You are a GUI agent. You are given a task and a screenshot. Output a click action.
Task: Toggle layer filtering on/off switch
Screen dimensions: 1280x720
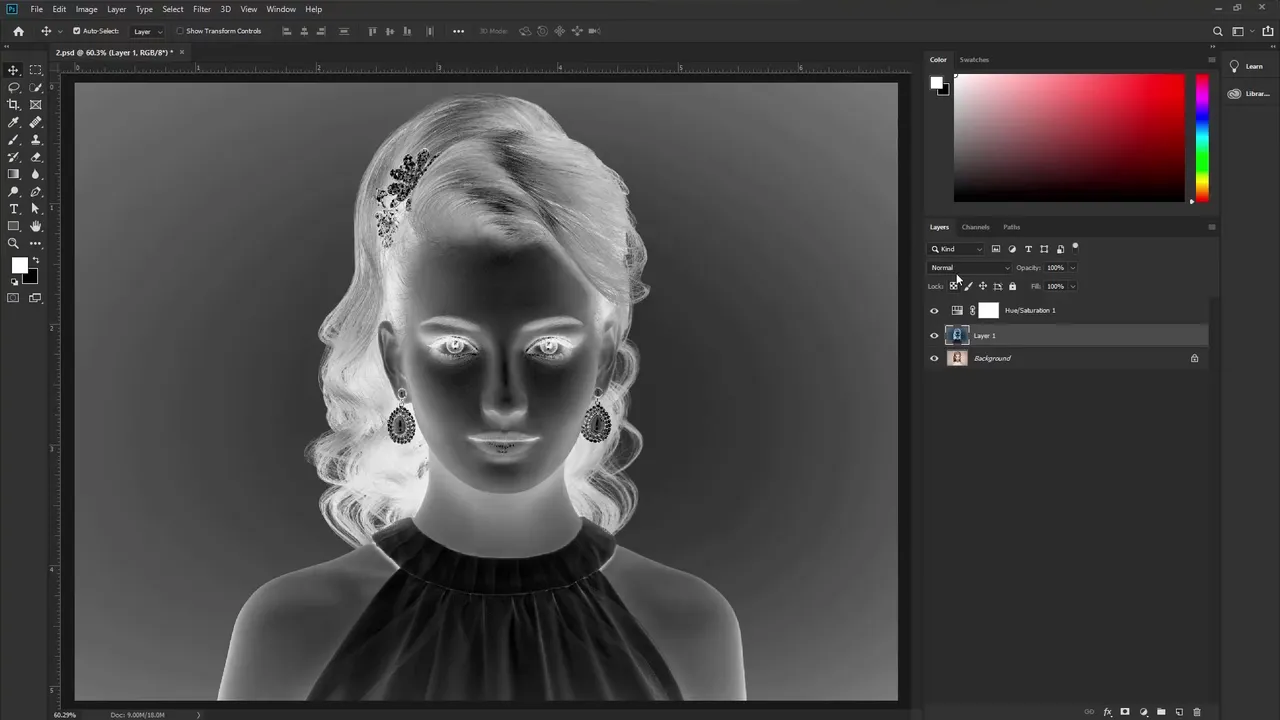coord(1075,246)
